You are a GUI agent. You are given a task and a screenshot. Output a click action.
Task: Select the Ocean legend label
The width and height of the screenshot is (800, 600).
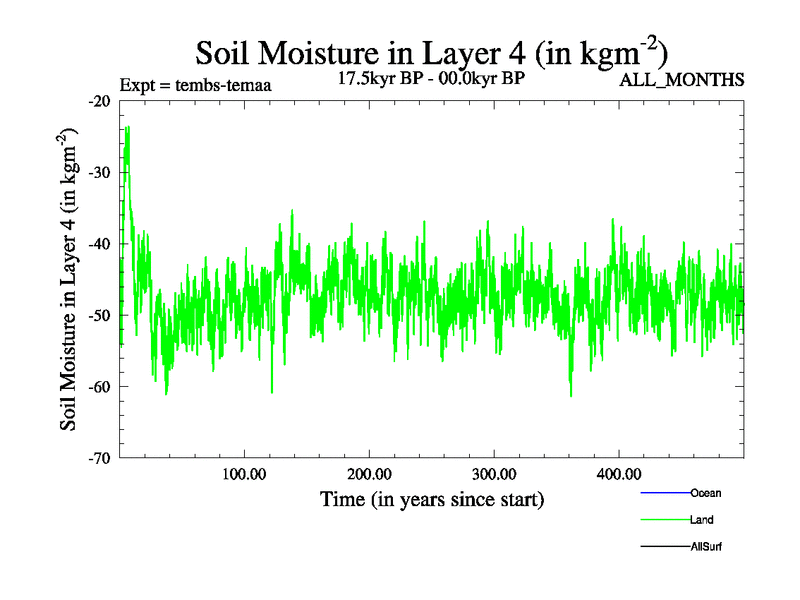(705, 493)
